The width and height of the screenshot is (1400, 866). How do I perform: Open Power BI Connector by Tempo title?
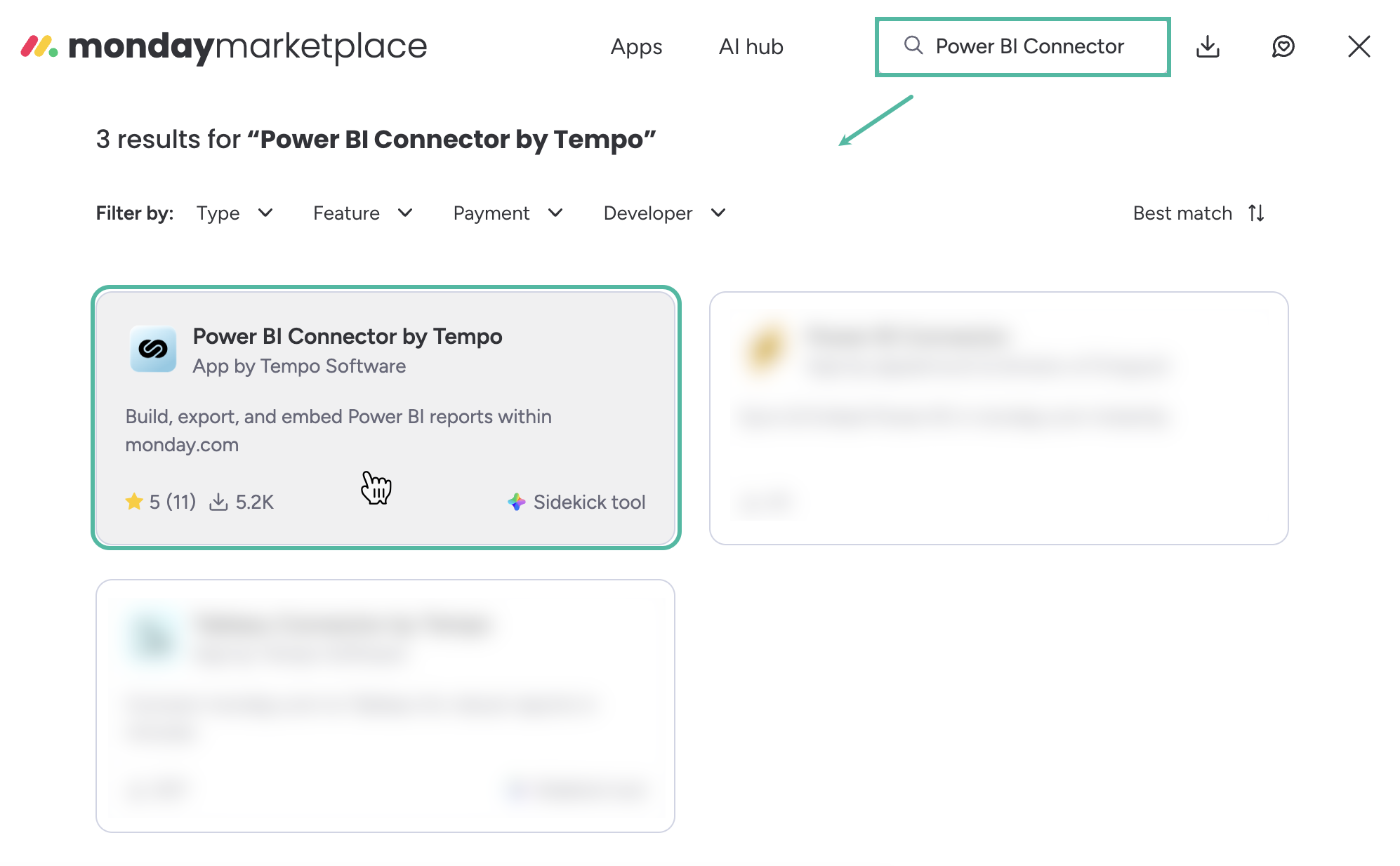(x=348, y=336)
